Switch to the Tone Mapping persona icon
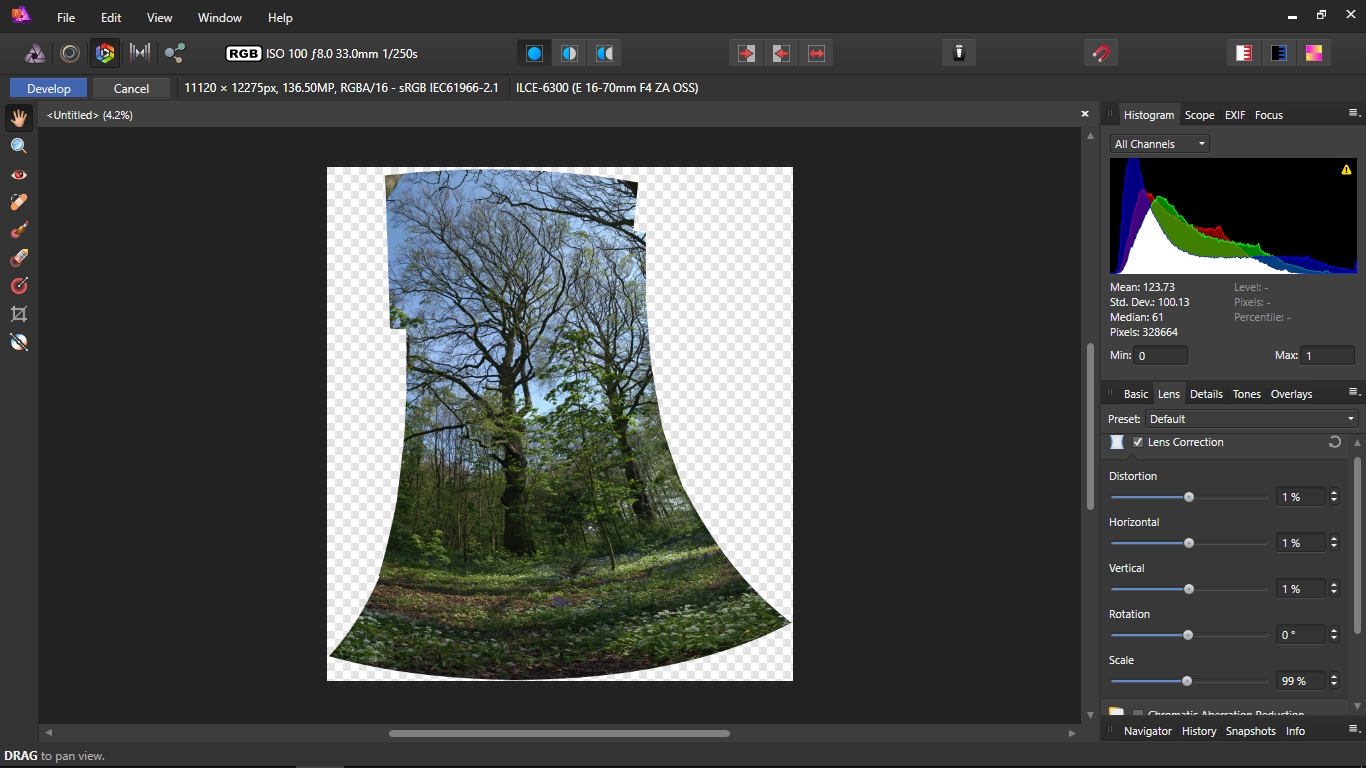Viewport: 1366px width, 768px height. [x=140, y=53]
